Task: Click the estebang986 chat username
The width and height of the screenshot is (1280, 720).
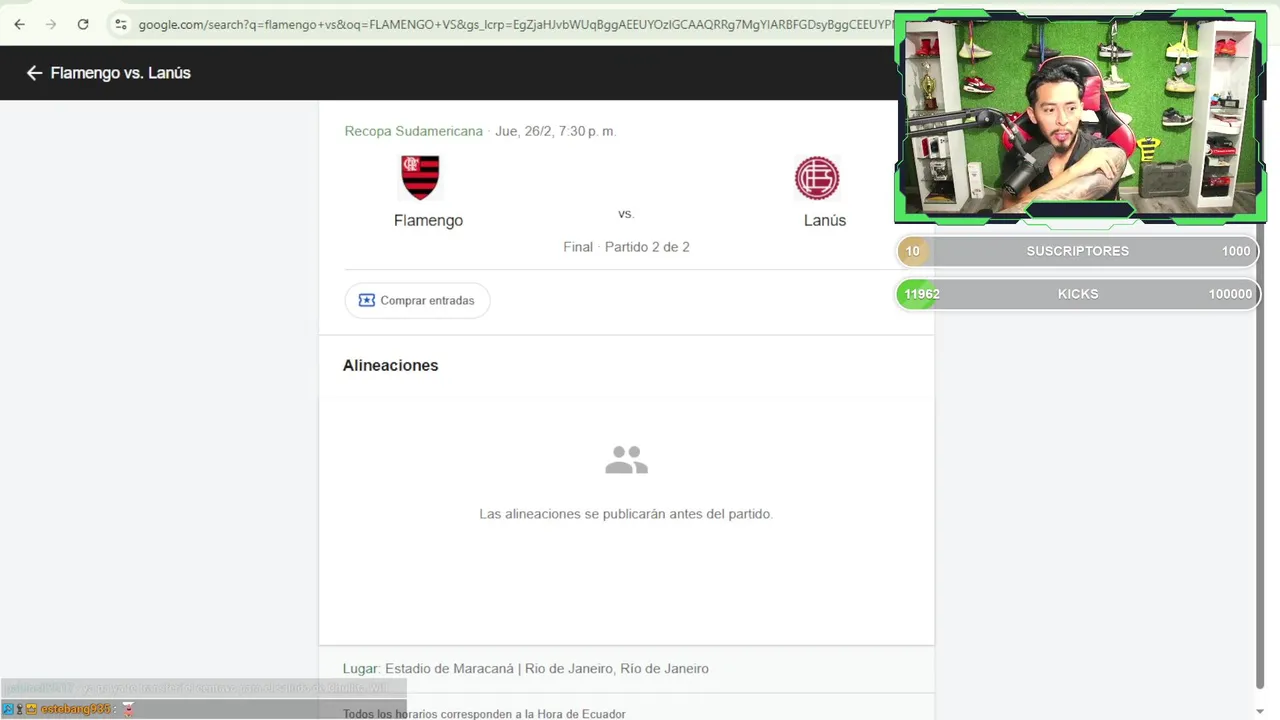Action: [75, 709]
